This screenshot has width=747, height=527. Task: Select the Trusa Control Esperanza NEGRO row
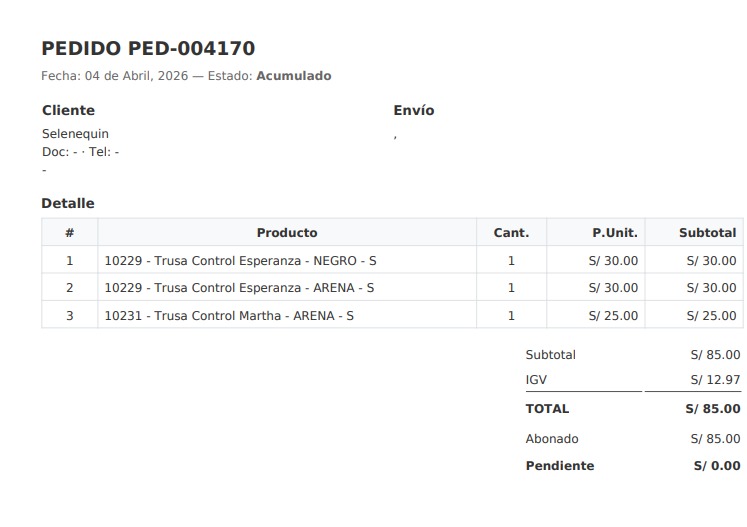pyautogui.click(x=240, y=261)
